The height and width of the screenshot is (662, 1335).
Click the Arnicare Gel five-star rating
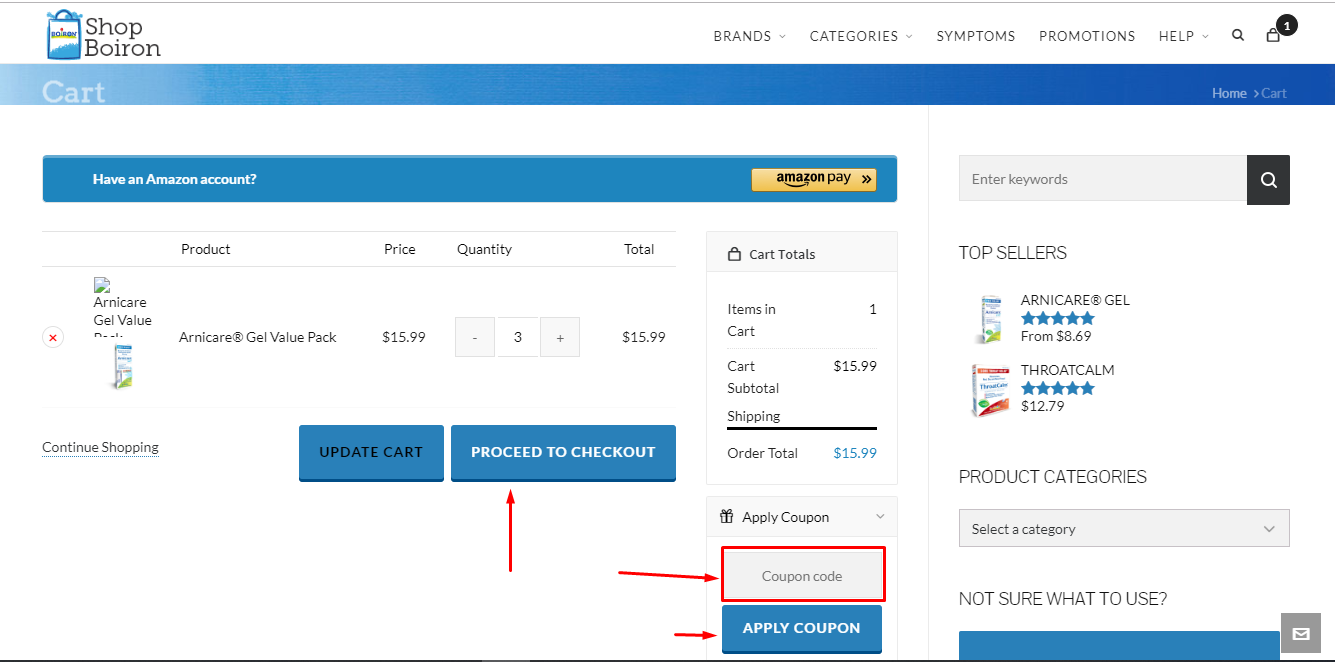pos(1058,318)
